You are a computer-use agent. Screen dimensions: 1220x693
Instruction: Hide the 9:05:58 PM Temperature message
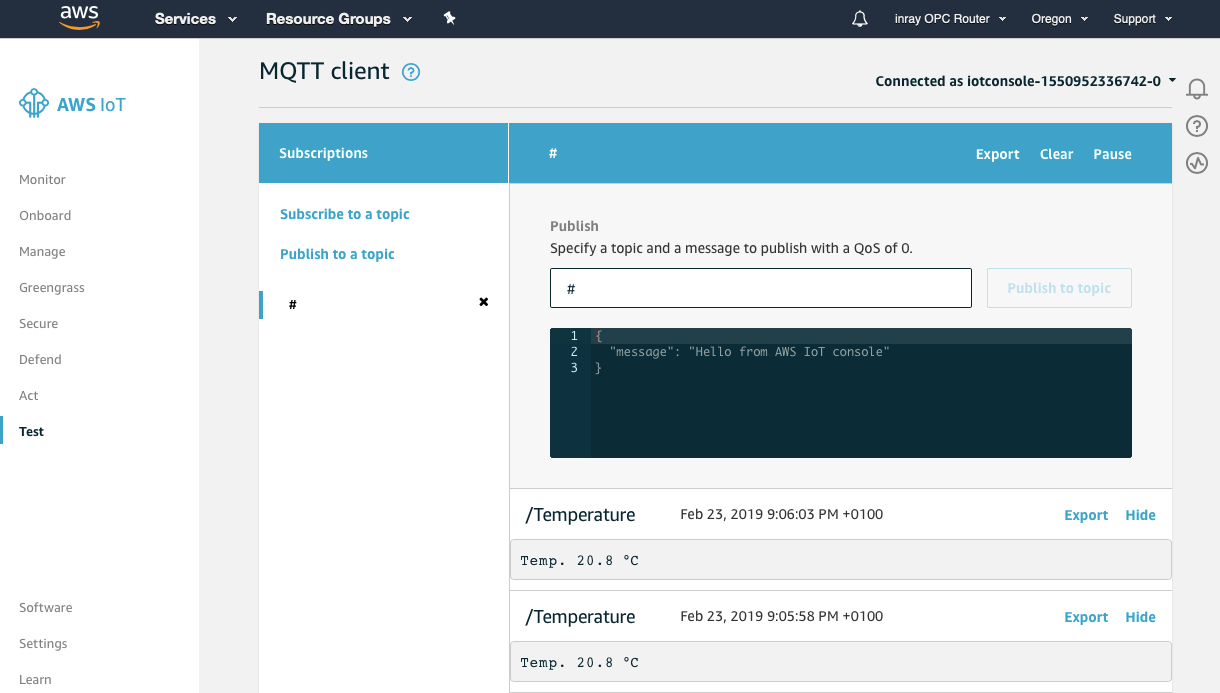pyautogui.click(x=1140, y=617)
